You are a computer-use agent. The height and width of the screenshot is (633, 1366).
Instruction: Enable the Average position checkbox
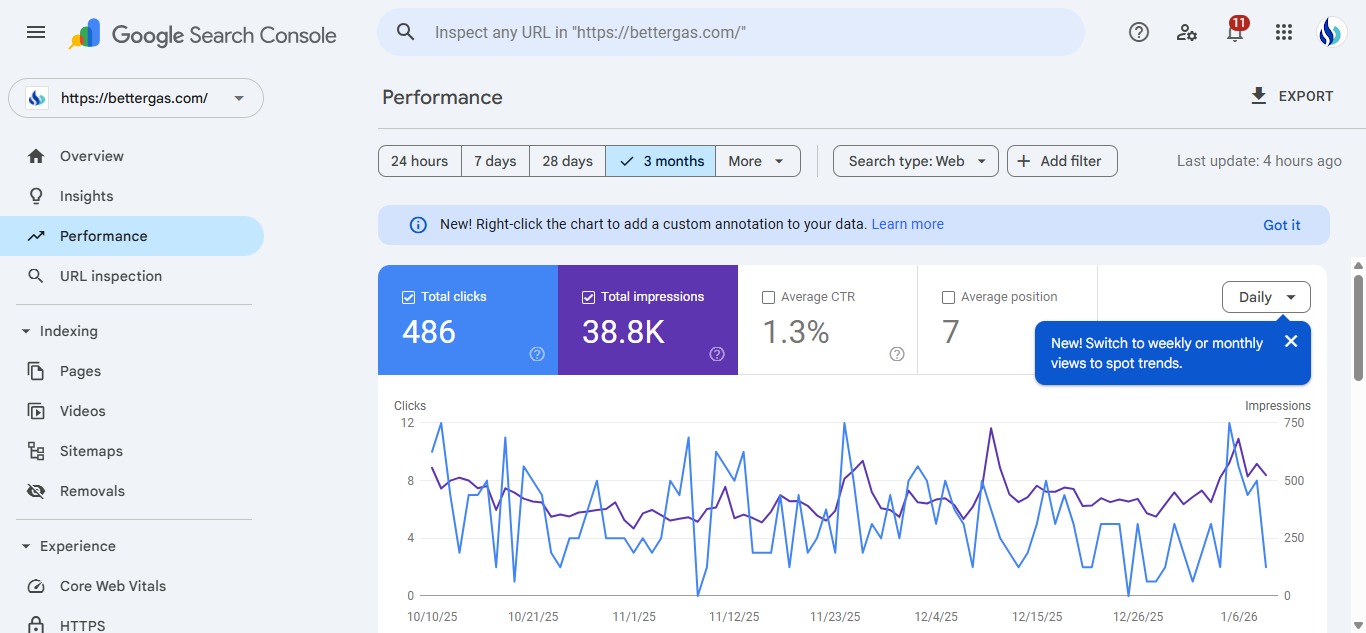(948, 297)
